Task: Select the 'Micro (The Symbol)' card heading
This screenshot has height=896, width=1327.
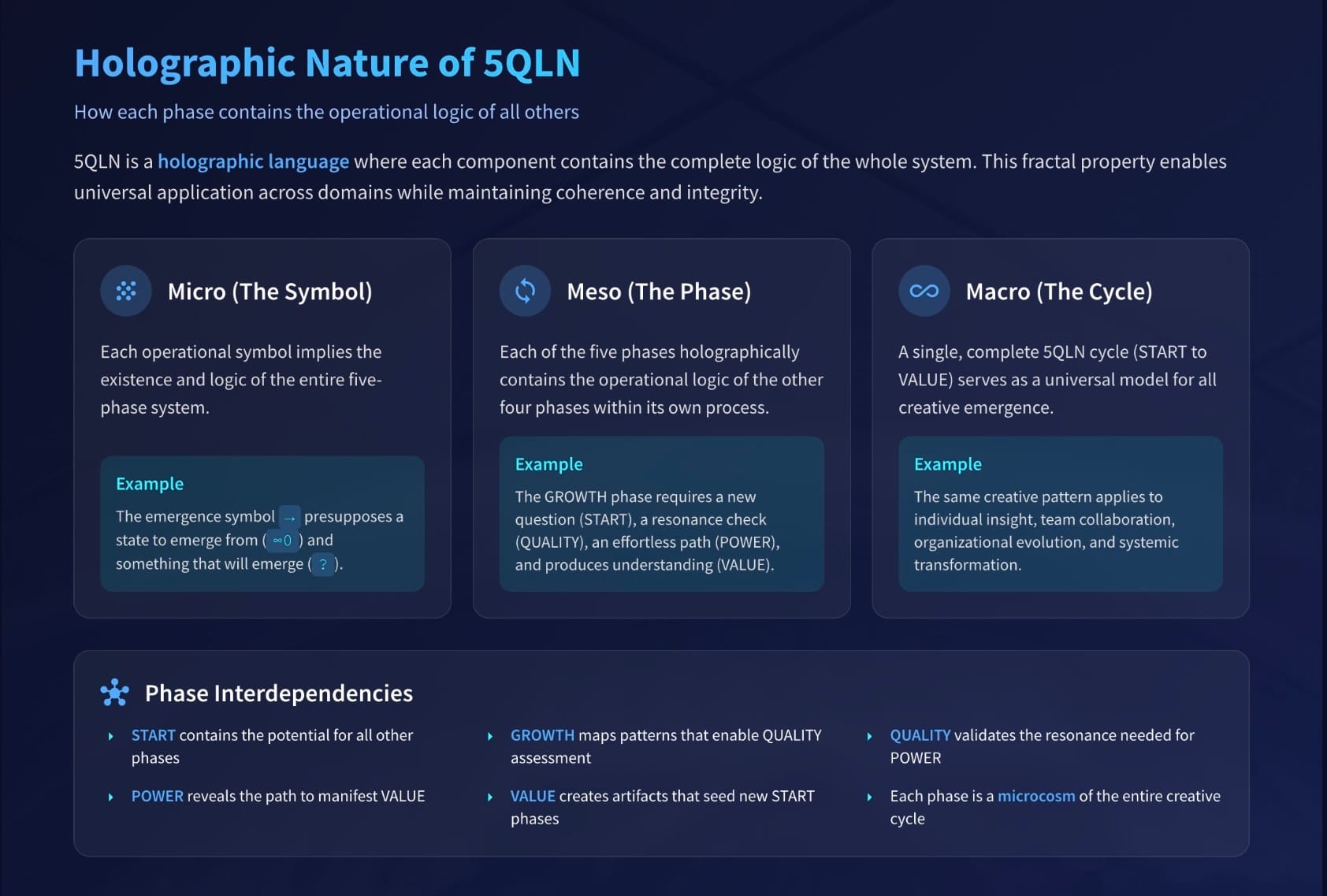Action: tap(269, 292)
